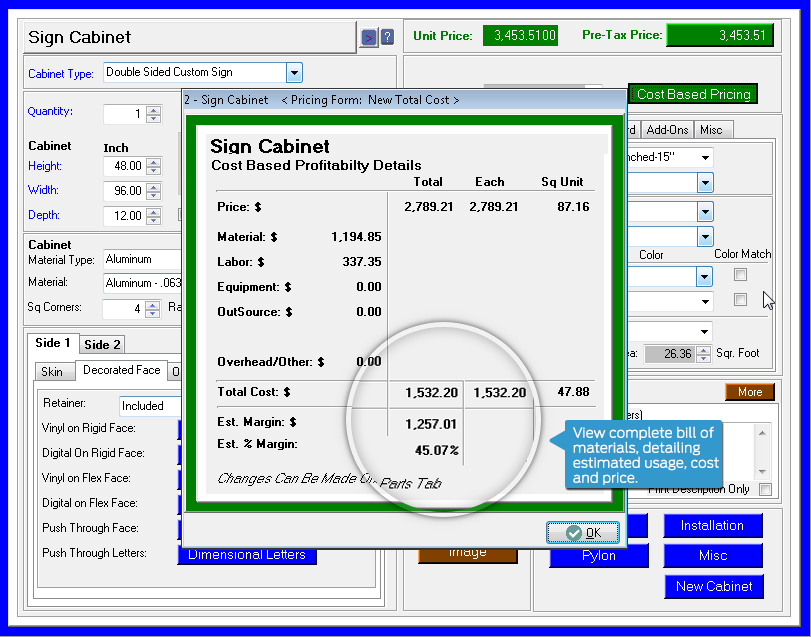This screenshot has height=637, width=811.
Task: Check the Print Description Only box
Action: pos(765,489)
